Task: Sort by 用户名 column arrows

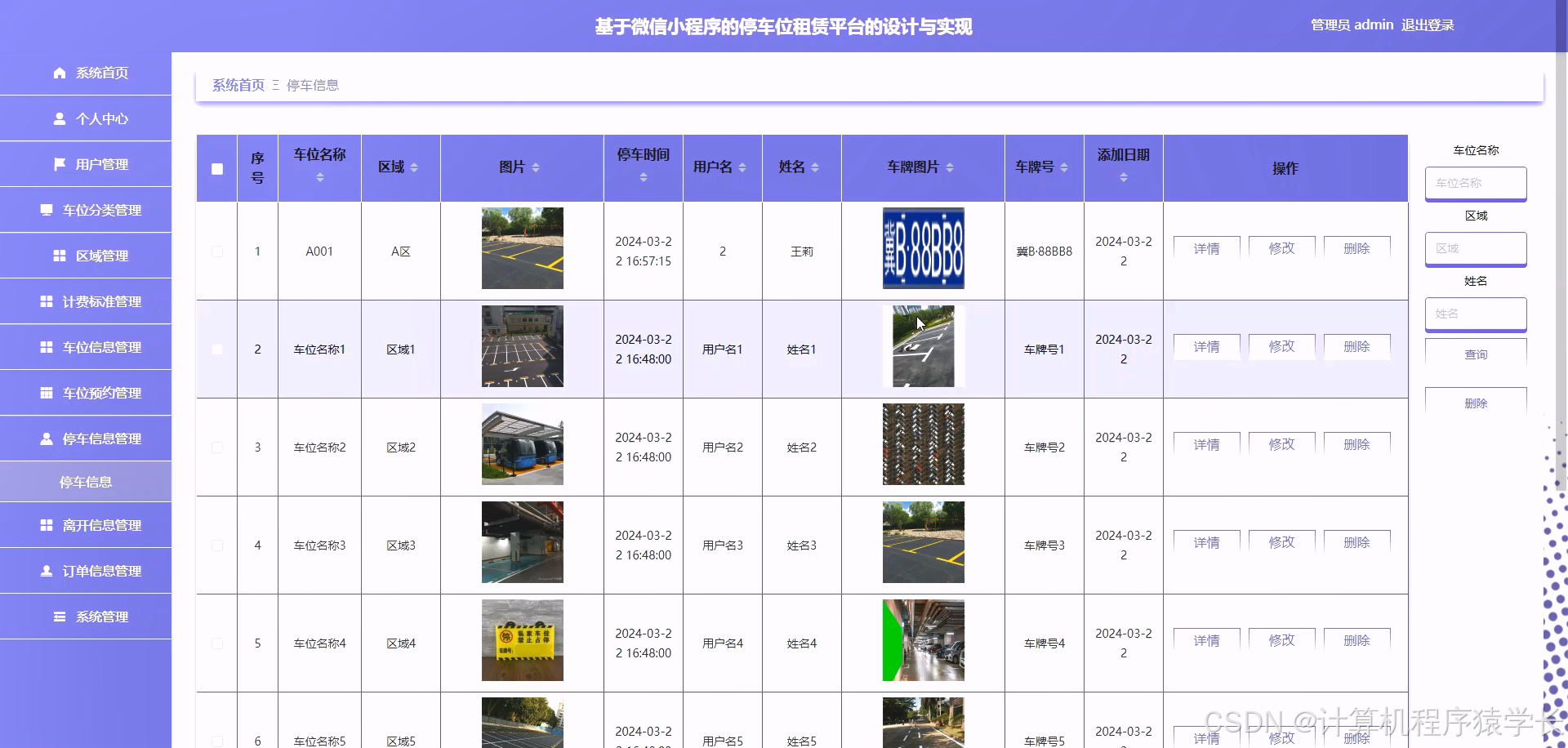Action: 742,167
